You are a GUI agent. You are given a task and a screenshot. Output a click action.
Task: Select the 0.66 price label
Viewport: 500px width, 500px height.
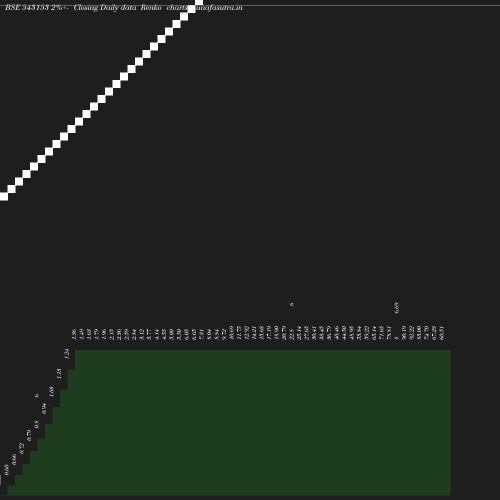click(14, 459)
